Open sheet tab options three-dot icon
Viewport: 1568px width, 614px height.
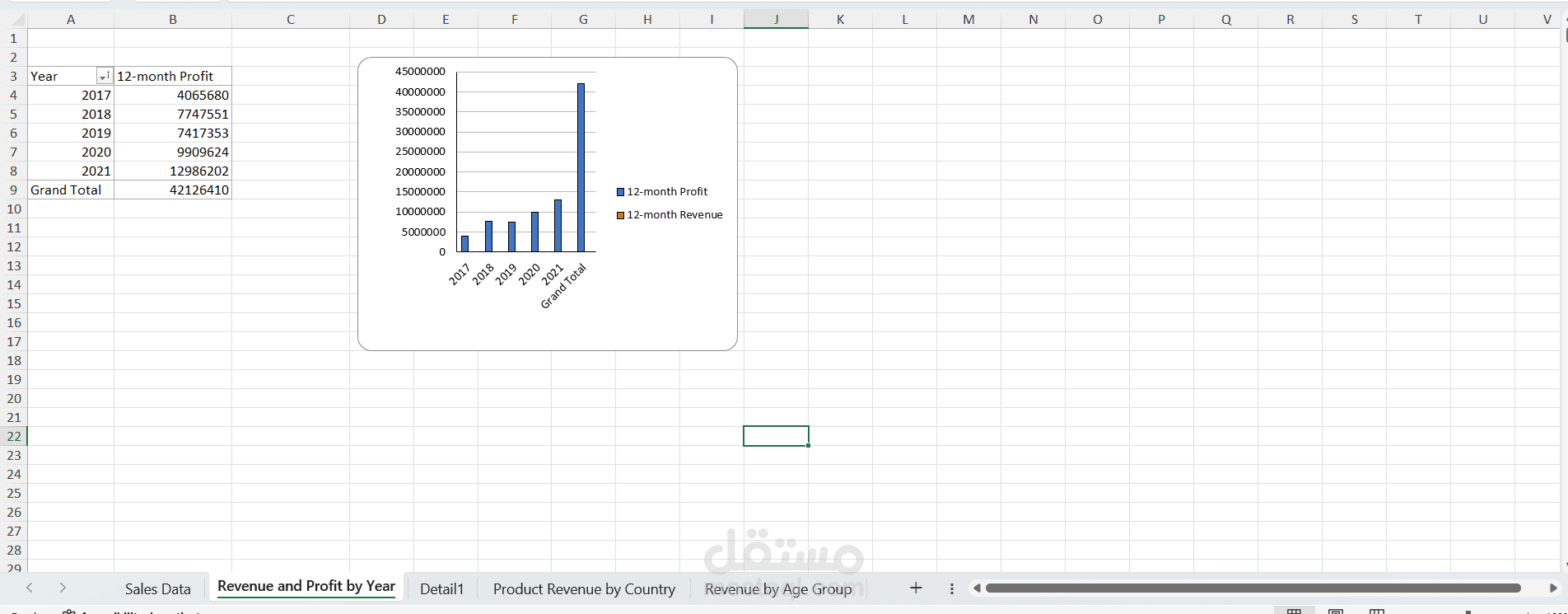tap(952, 588)
